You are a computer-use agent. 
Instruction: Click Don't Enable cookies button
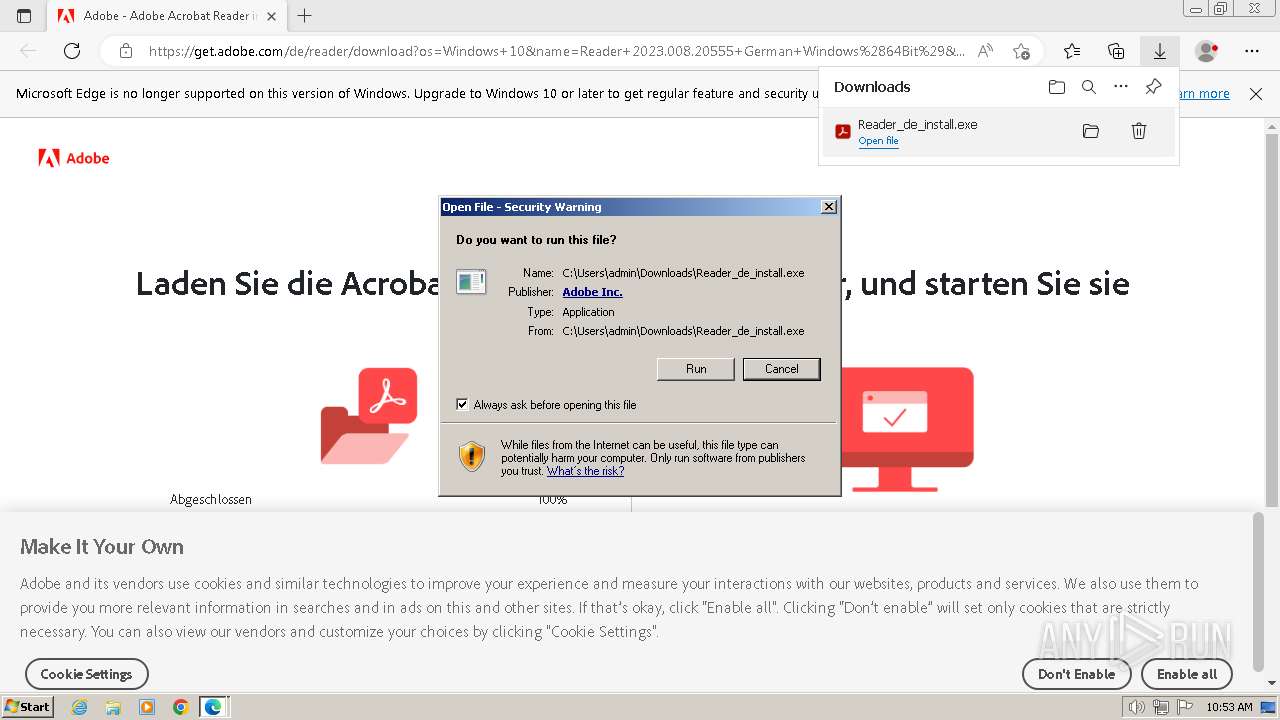click(x=1076, y=674)
